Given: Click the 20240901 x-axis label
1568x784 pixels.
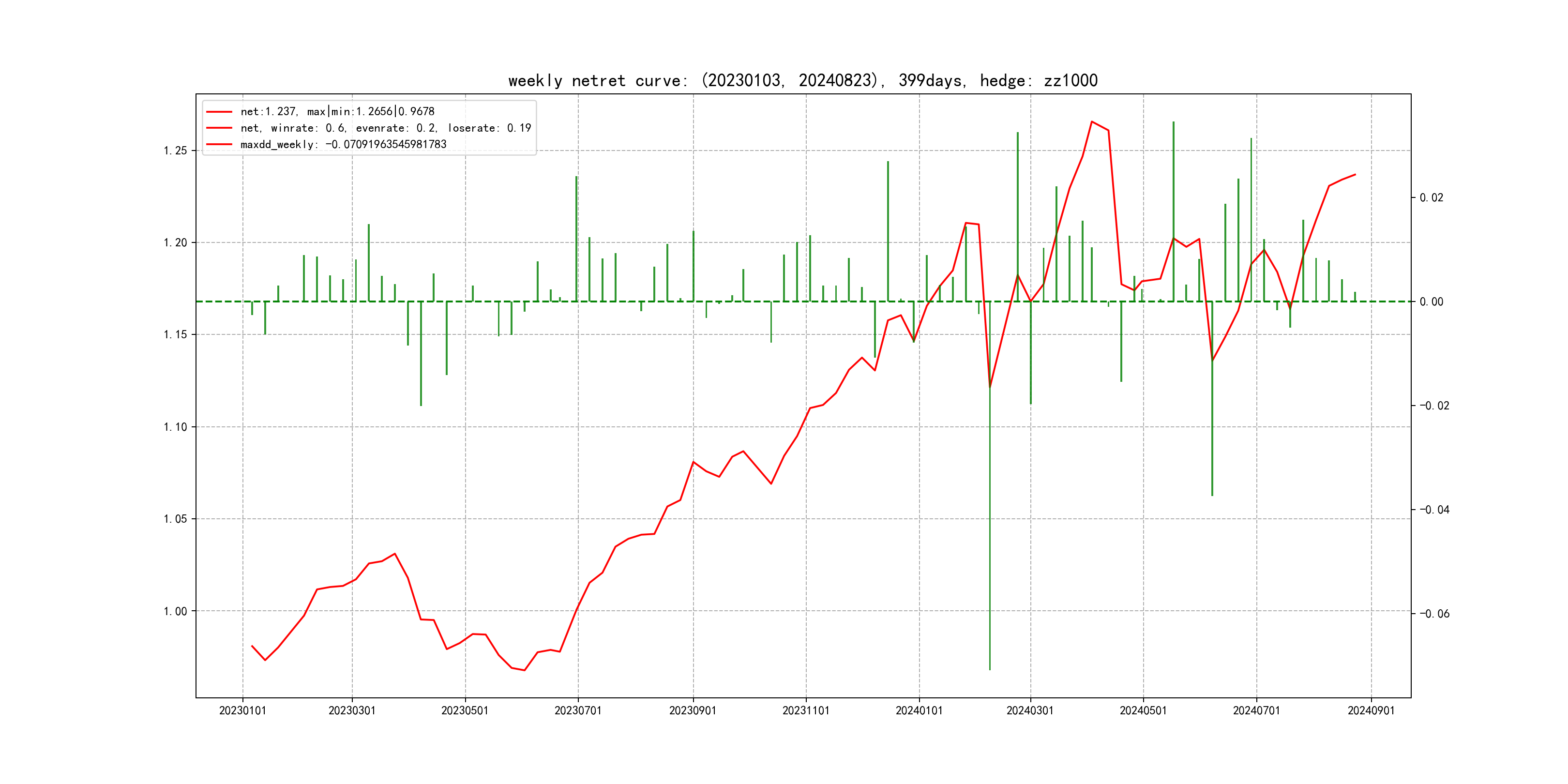Looking at the screenshot, I should tap(1371, 710).
